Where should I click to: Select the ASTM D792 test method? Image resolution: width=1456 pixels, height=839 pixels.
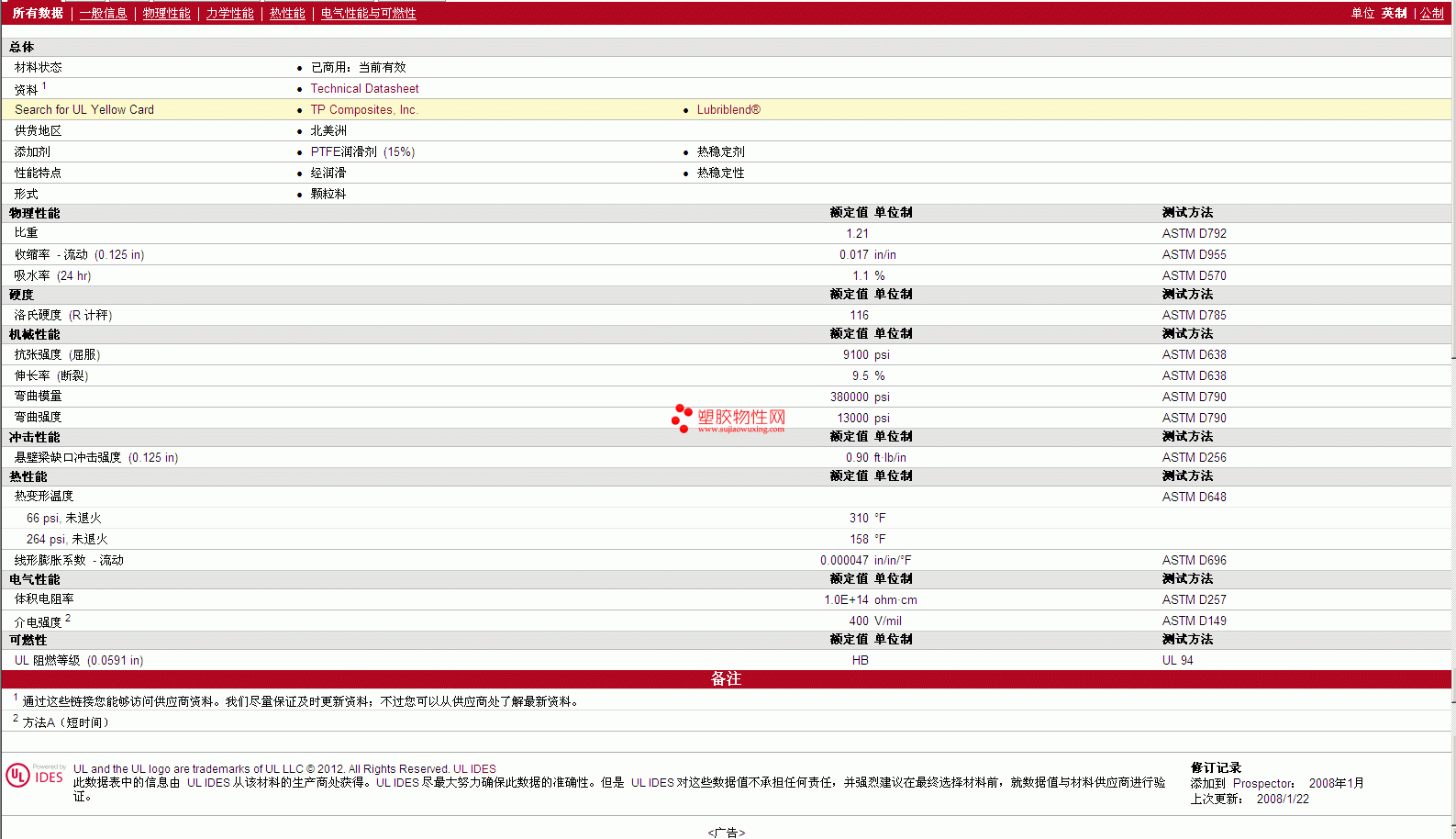pos(1194,233)
